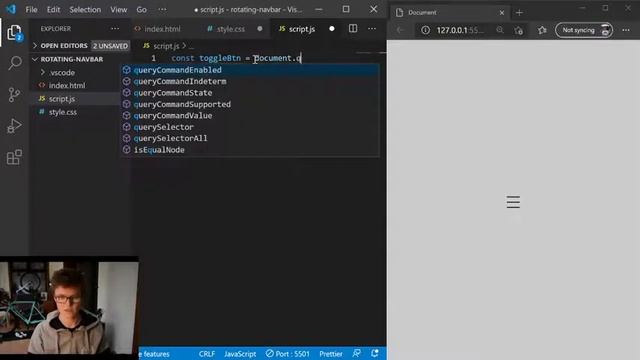Screen dimensions: 640x360
Task: Open the Edit menu
Action: 53,9
